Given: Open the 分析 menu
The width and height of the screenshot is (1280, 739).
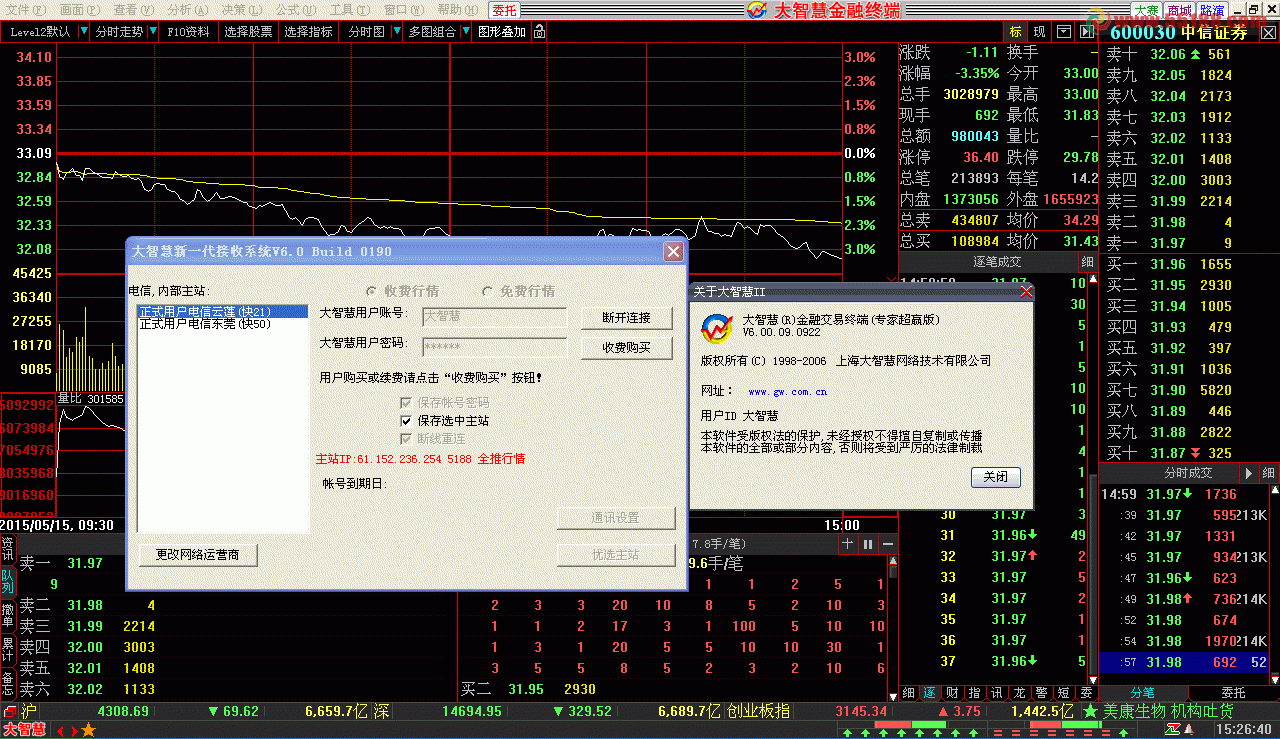Looking at the screenshot, I should (187, 10).
